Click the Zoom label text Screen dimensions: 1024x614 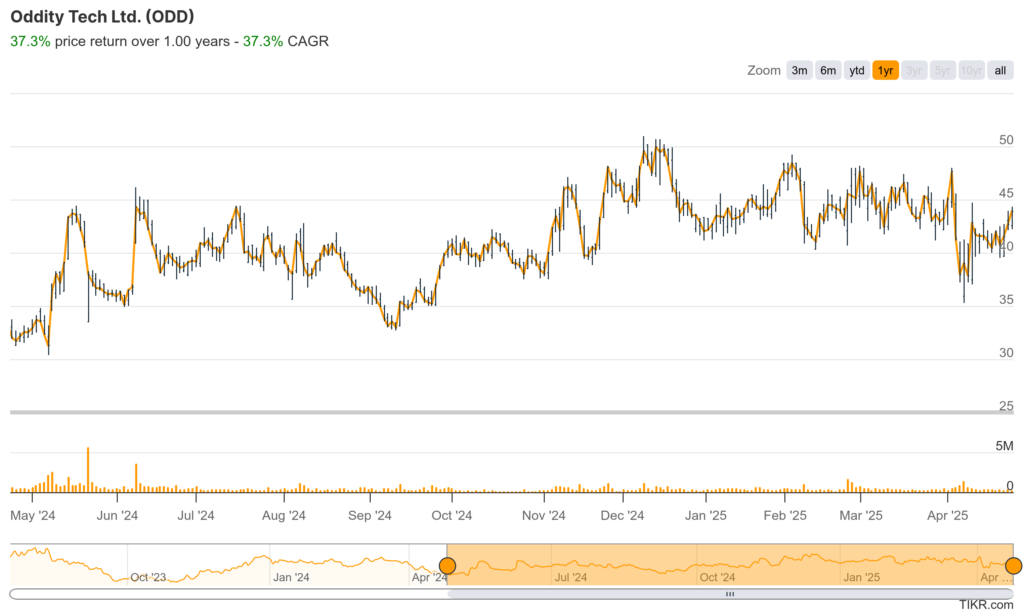[763, 71]
